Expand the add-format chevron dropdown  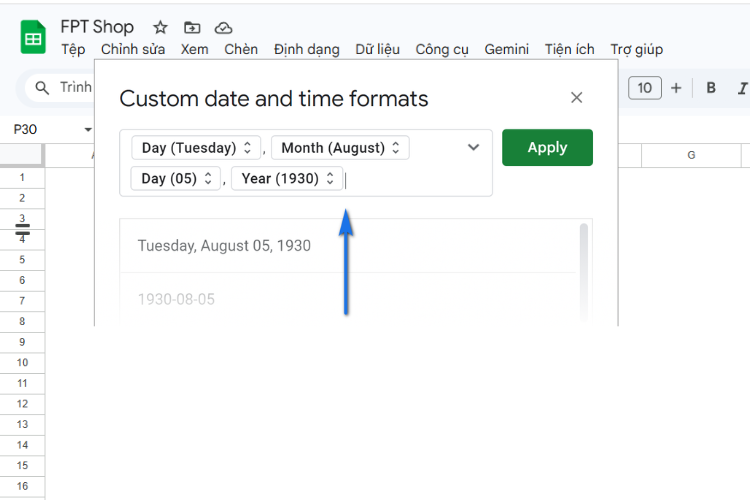coord(474,147)
